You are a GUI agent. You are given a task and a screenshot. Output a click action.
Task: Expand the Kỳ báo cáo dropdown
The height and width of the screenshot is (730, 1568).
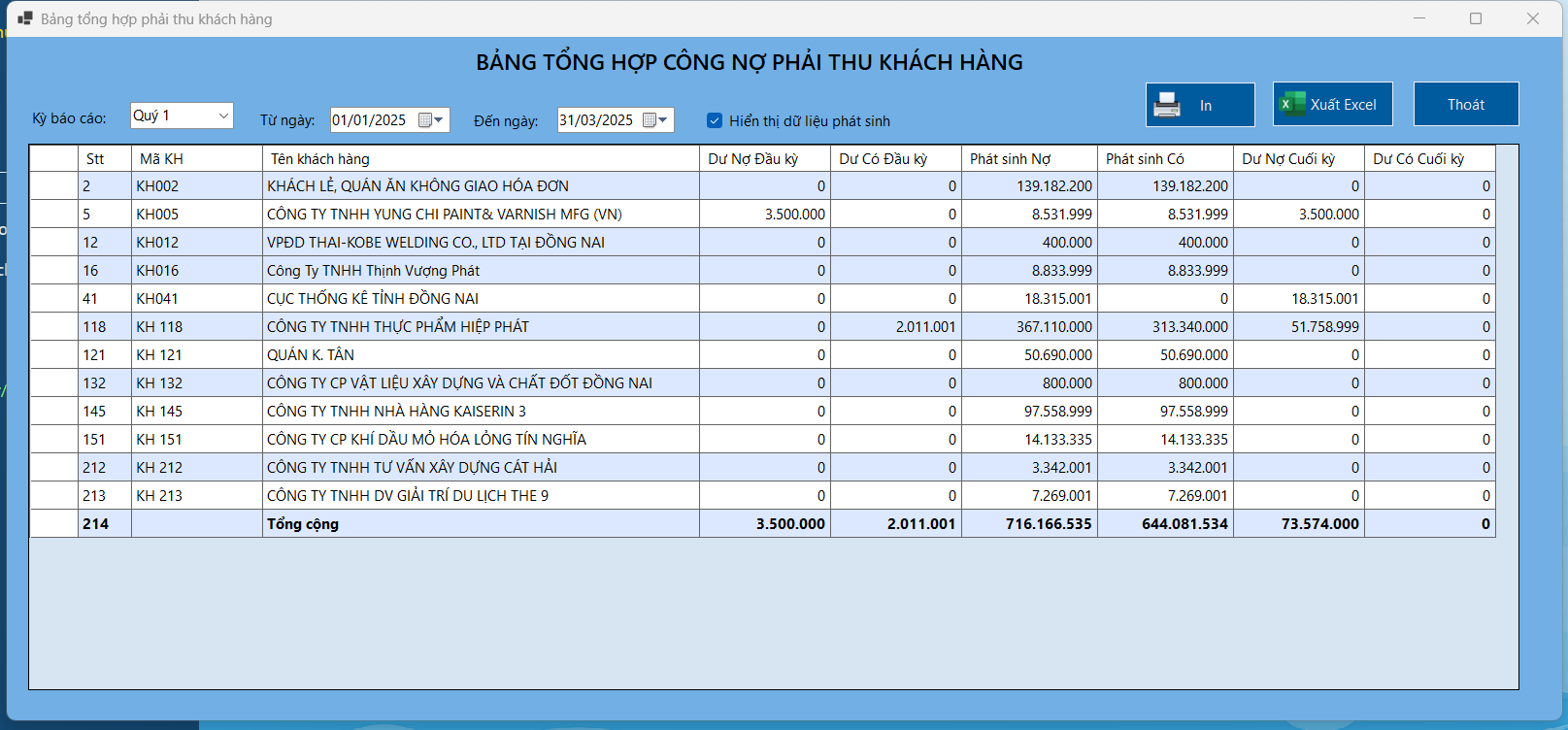click(x=223, y=116)
